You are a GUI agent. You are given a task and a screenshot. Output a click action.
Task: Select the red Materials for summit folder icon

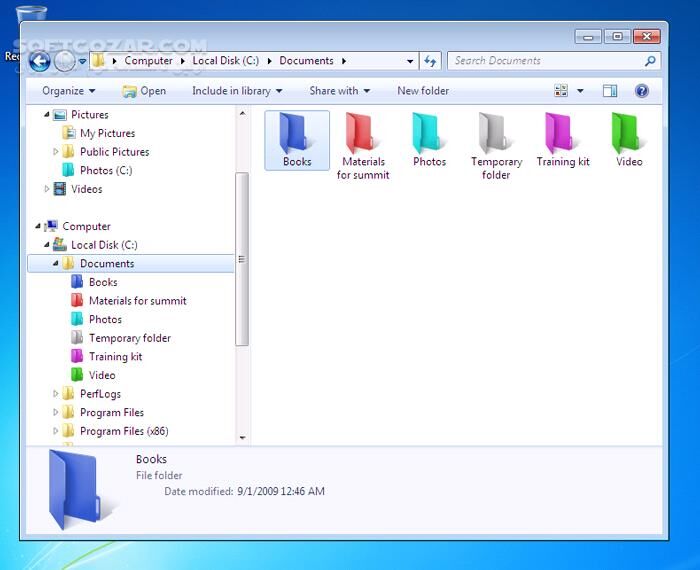point(363,134)
